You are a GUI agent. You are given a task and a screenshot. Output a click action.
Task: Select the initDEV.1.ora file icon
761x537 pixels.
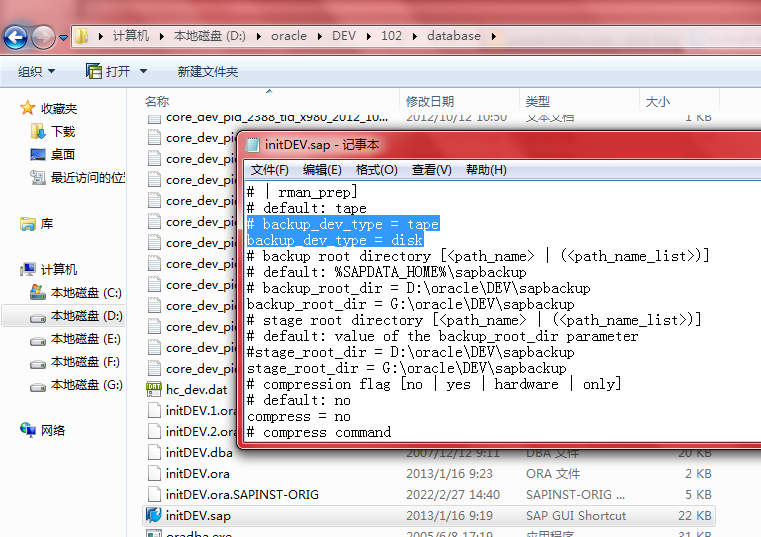154,410
